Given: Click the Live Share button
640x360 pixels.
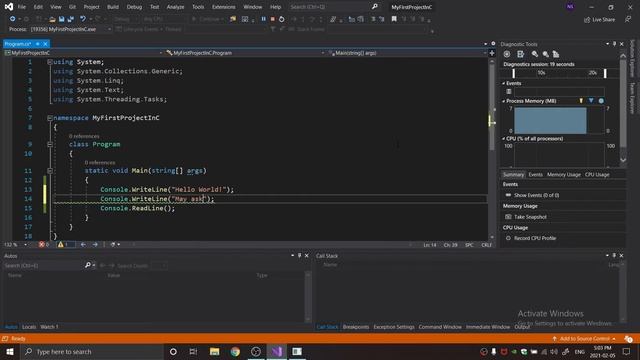Looking at the screenshot, I should [599, 20].
